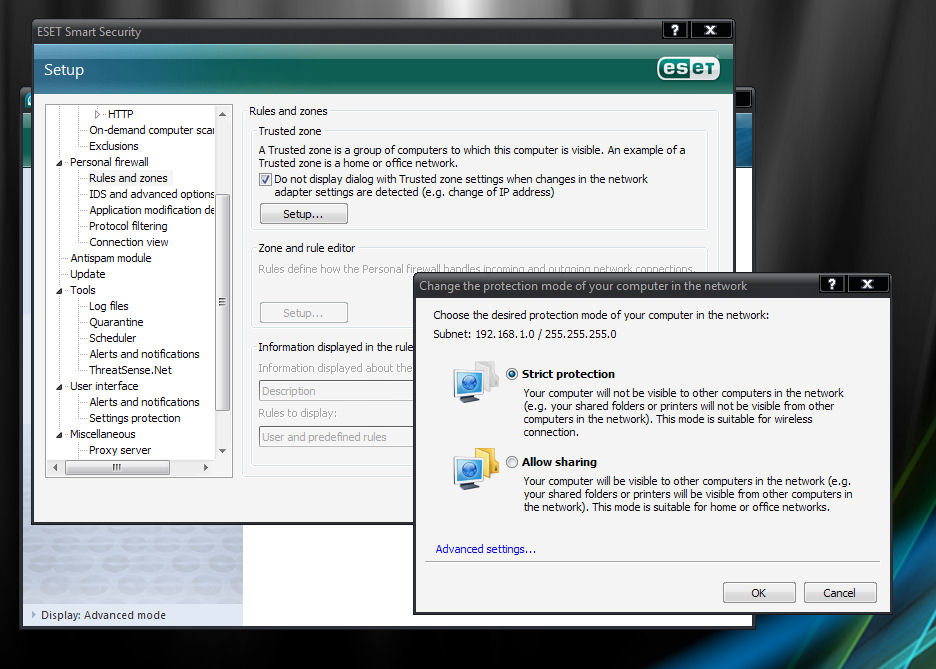The image size is (936, 669).
Task: Select Personal firewall tree label
Action: [x=109, y=162]
